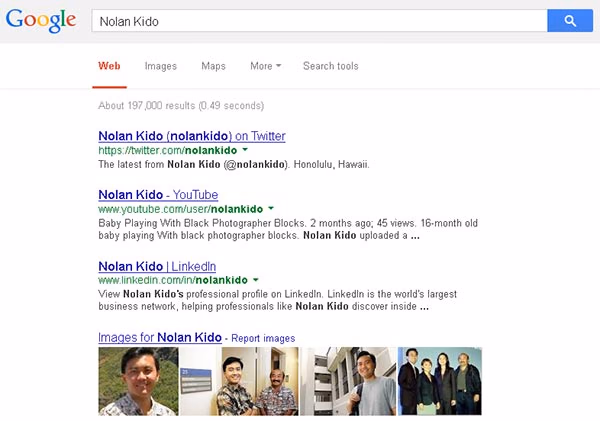This screenshot has width=600, height=421.
Task: Switch to the Images tab
Action: click(161, 66)
